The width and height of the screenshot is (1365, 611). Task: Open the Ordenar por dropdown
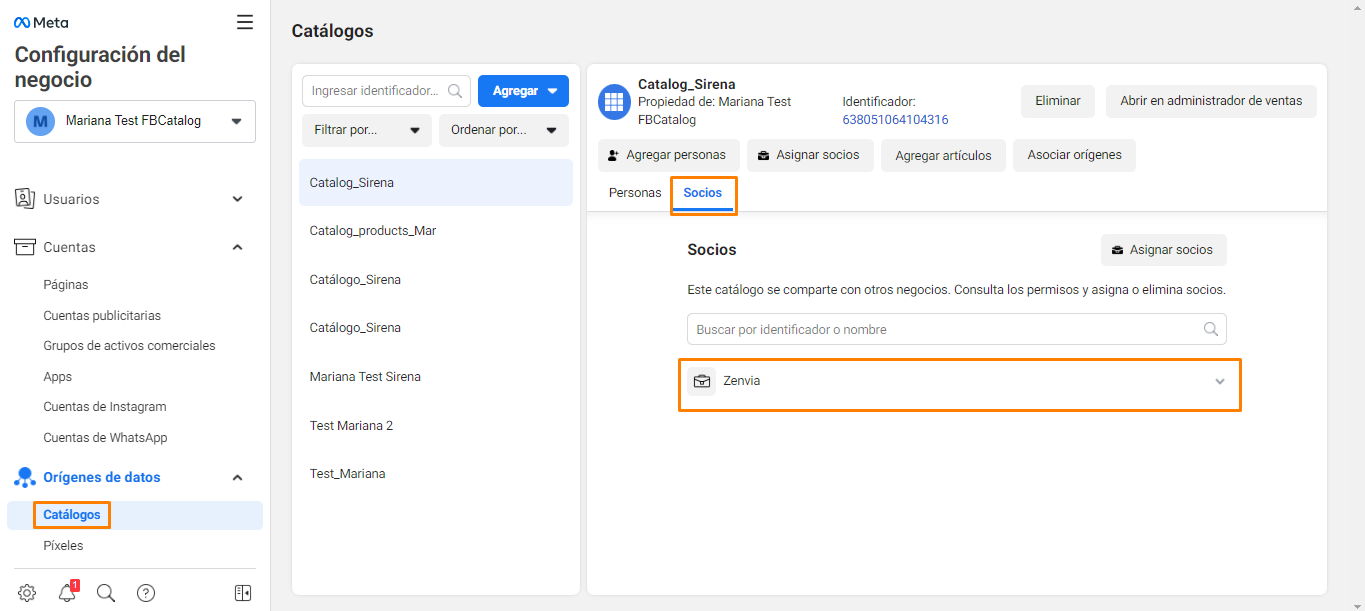504,130
